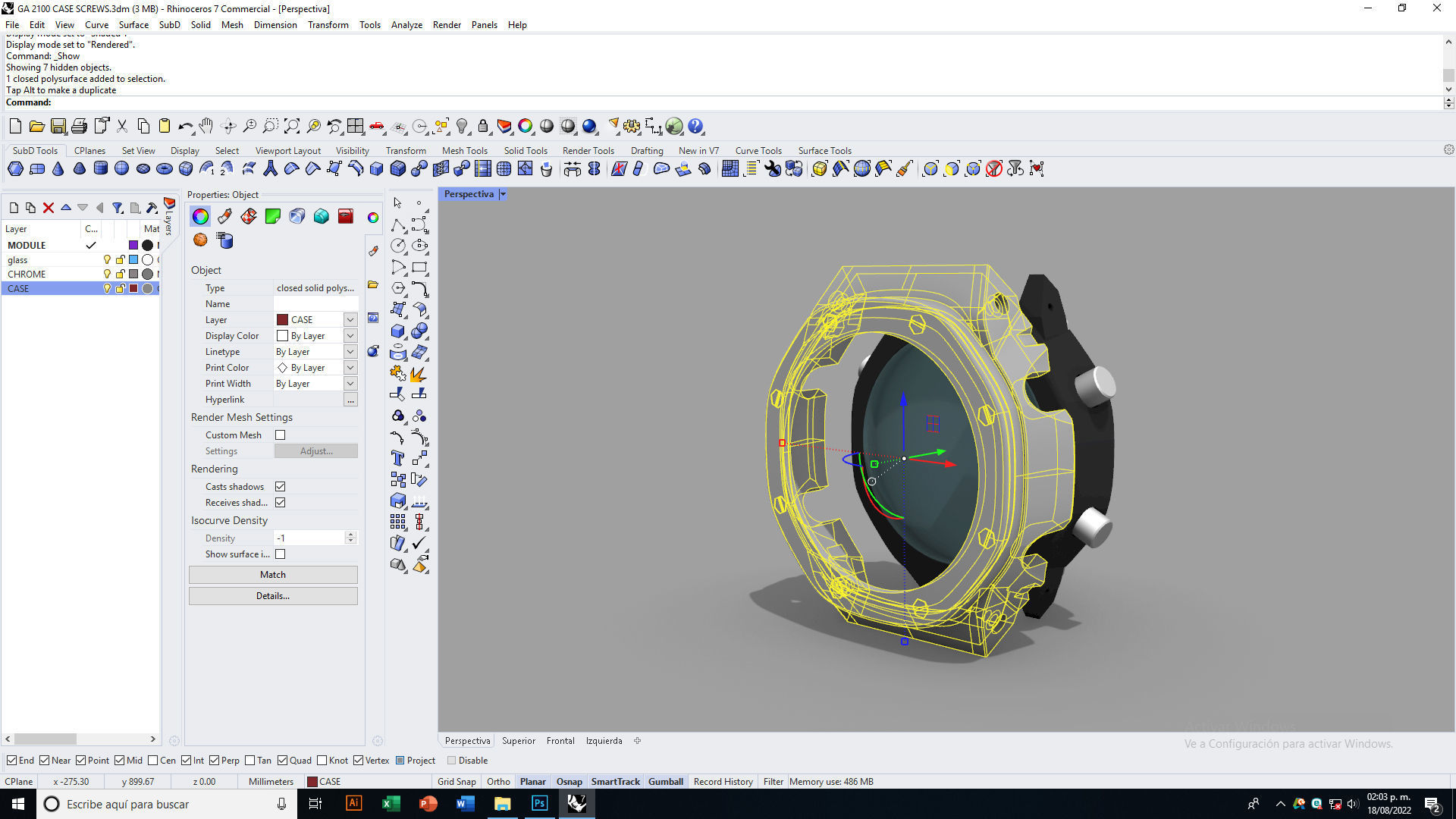Open Material properties paint tube icon
This screenshot has width=1456, height=819.
(x=224, y=217)
